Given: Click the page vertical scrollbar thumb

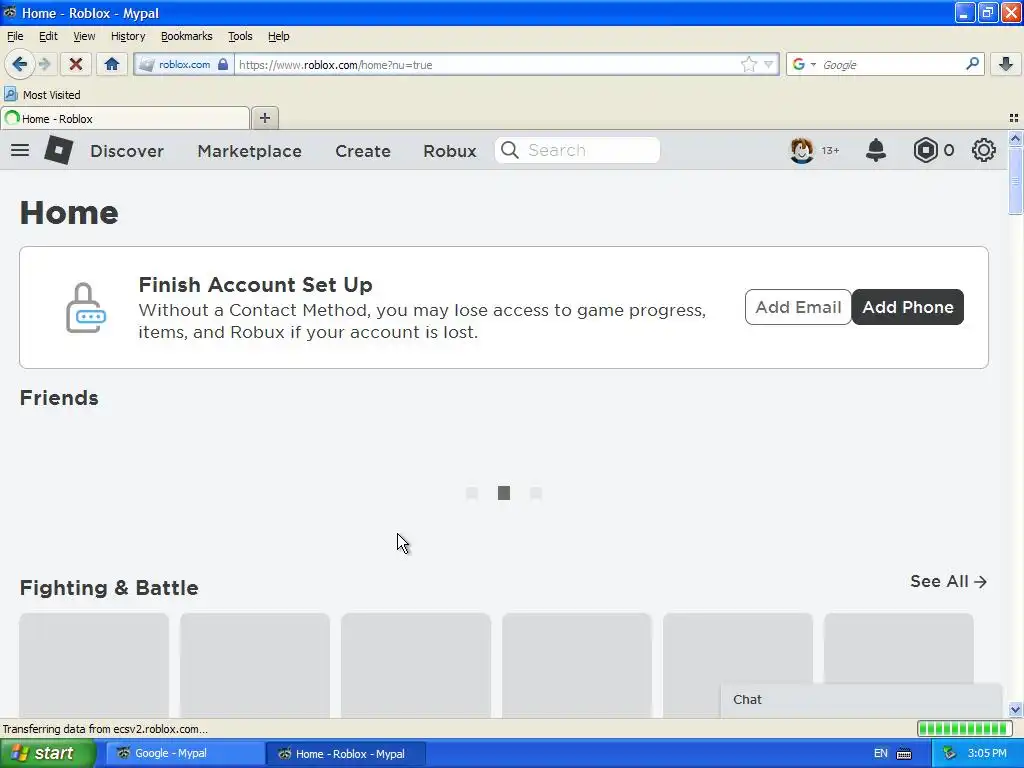Looking at the screenshot, I should (1015, 180).
